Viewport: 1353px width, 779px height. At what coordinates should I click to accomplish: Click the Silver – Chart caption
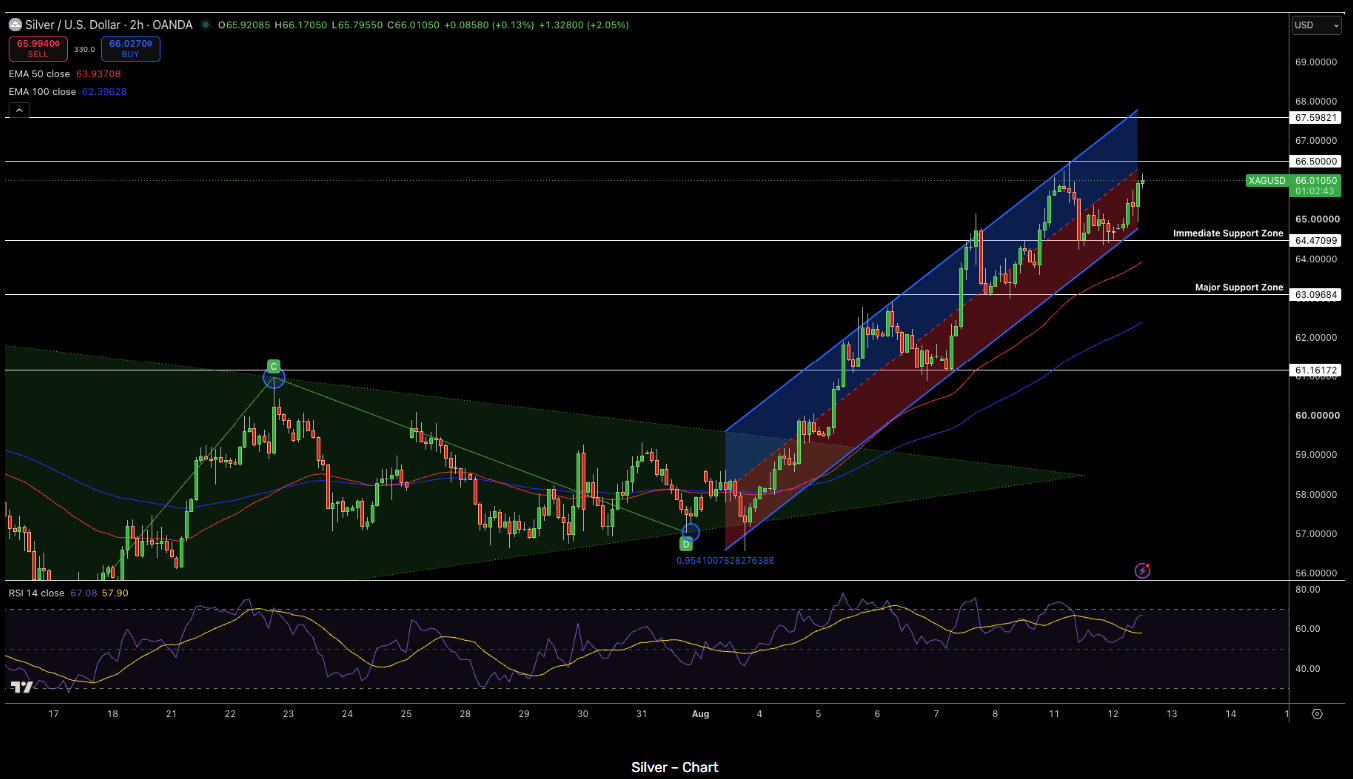(x=675, y=767)
